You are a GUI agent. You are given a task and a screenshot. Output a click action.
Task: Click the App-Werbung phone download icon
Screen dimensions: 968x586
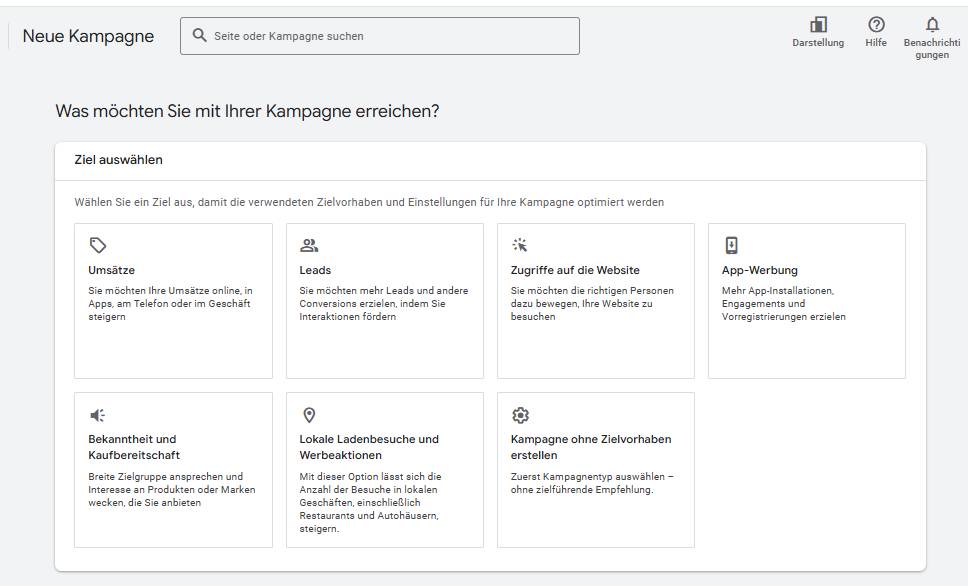[x=731, y=245]
